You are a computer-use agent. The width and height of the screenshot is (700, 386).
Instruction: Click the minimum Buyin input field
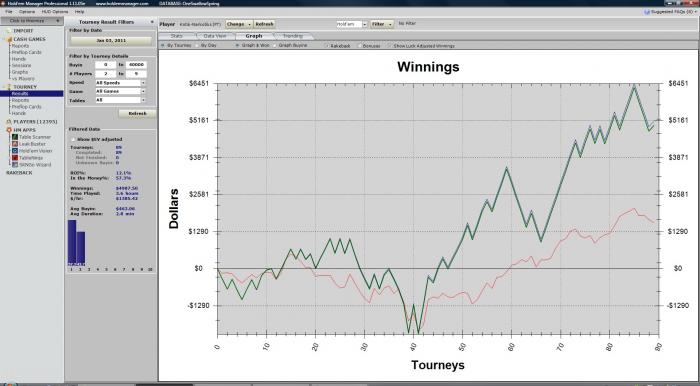pos(105,65)
